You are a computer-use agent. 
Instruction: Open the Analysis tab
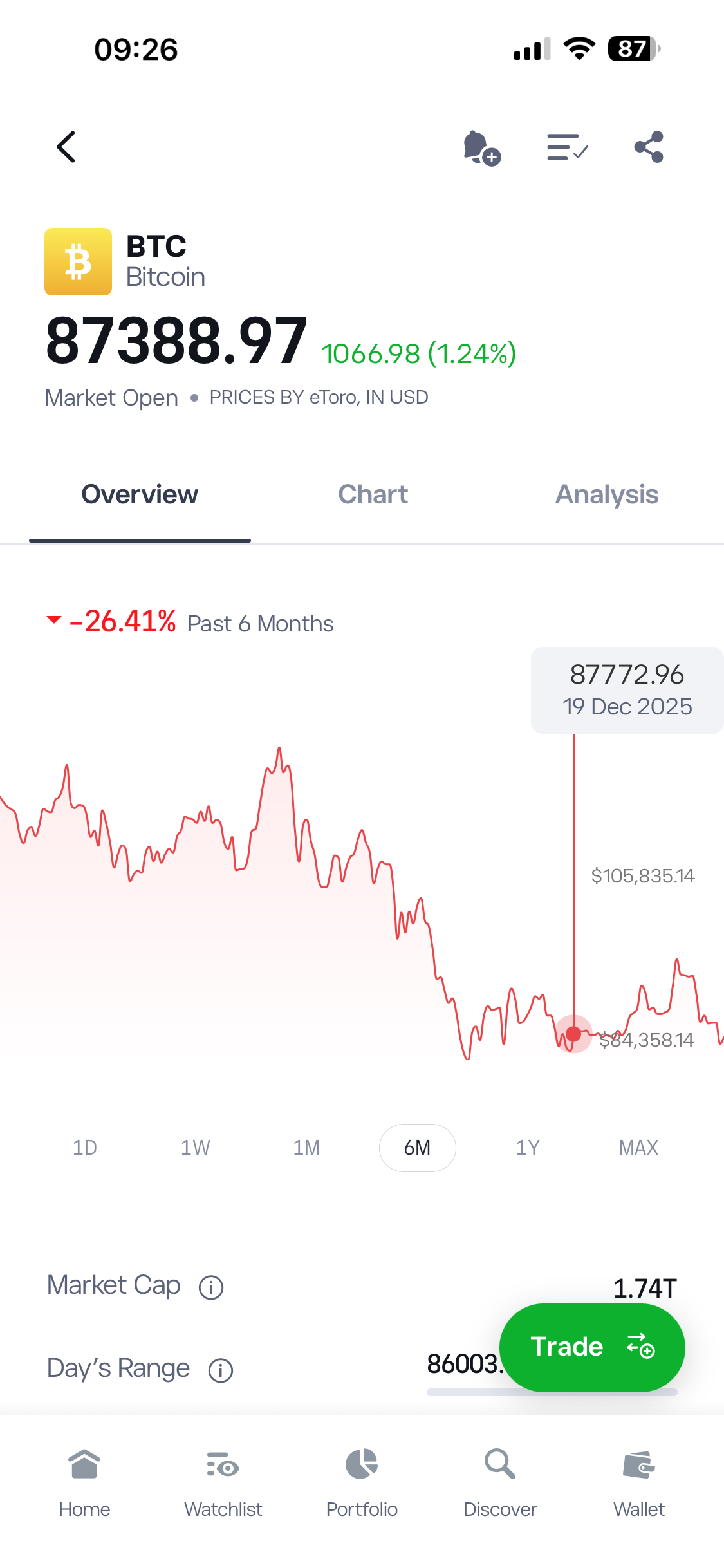click(x=606, y=494)
